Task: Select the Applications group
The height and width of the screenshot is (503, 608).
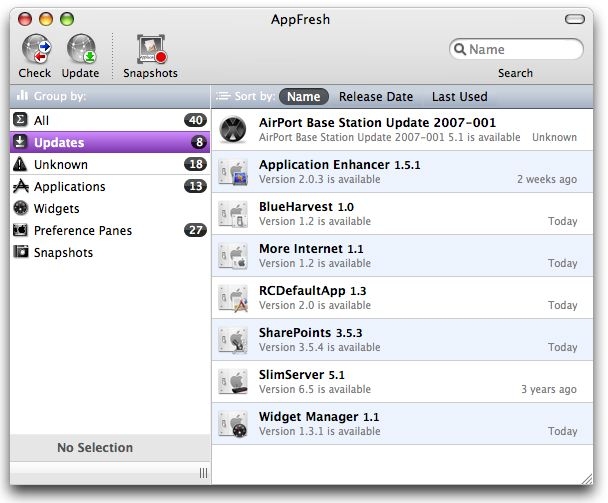Action: click(110, 186)
